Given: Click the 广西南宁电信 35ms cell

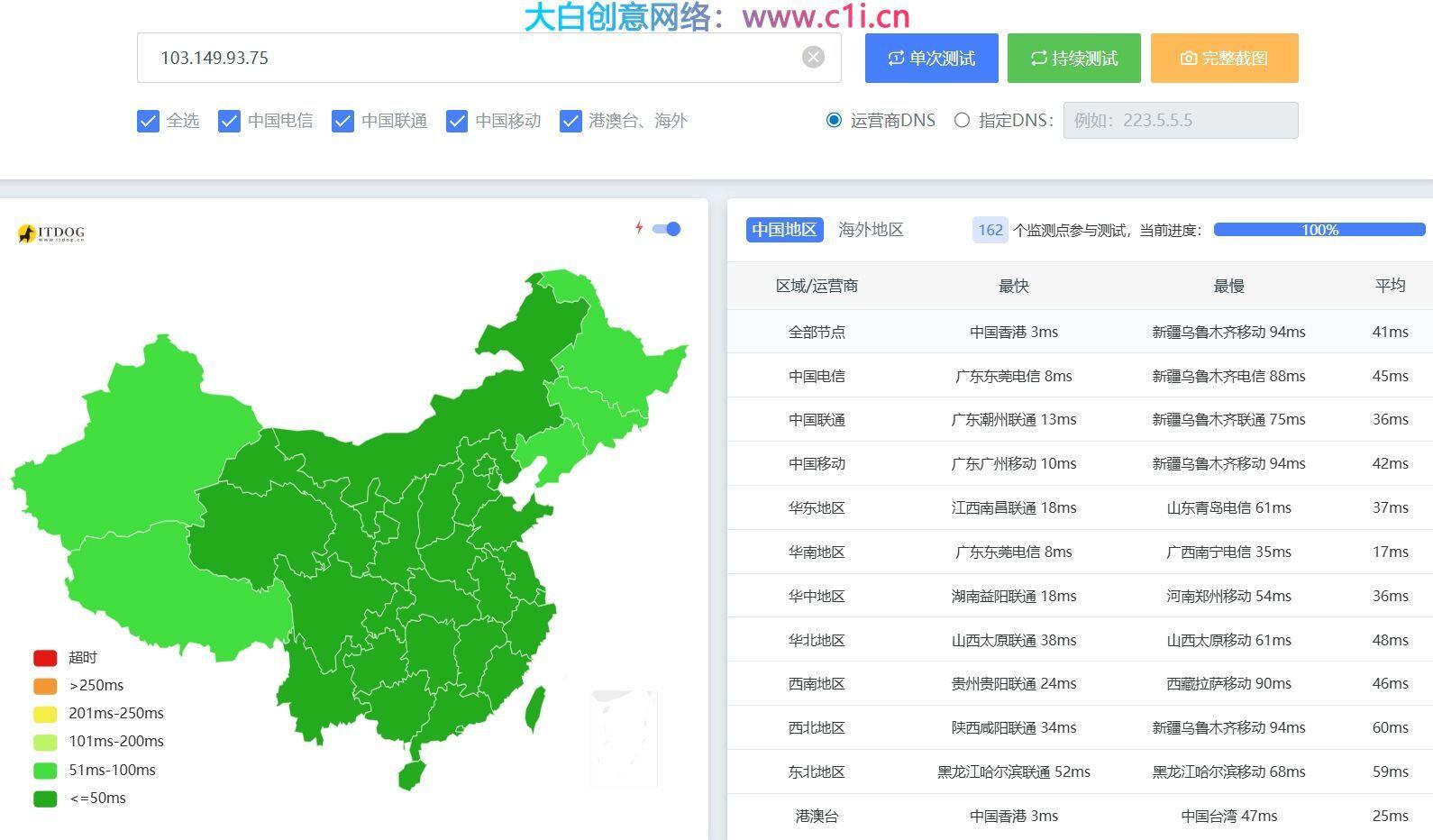Looking at the screenshot, I should pos(1228,552).
